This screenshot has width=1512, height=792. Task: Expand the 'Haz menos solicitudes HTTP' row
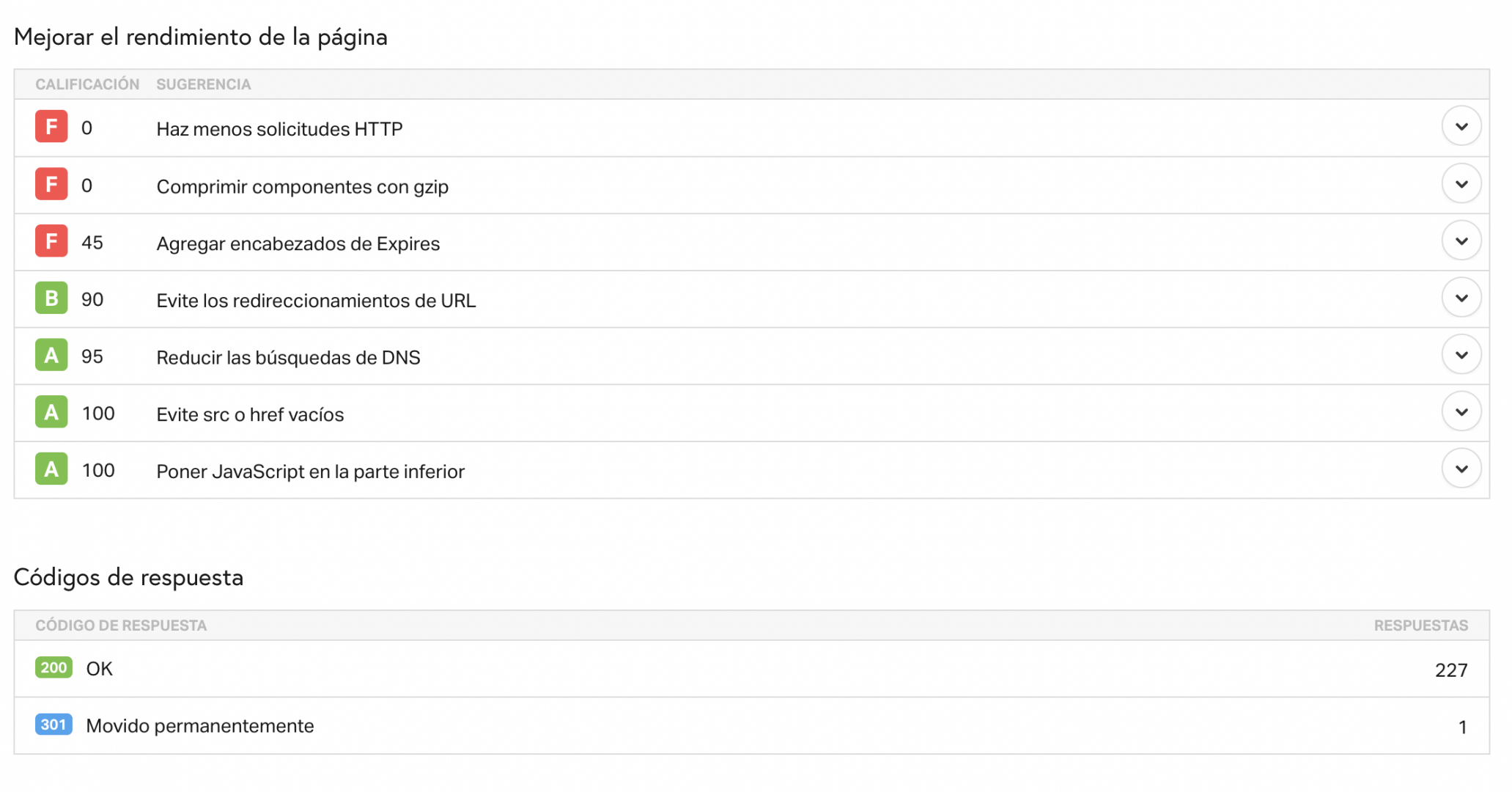coord(1461,126)
